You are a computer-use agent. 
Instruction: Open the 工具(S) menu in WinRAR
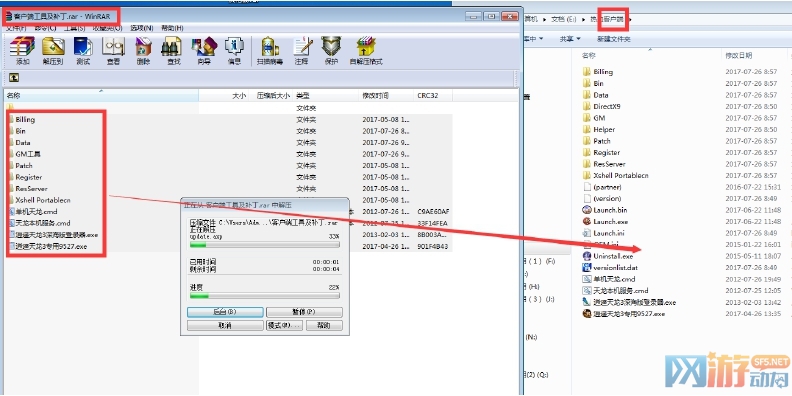pos(74,28)
